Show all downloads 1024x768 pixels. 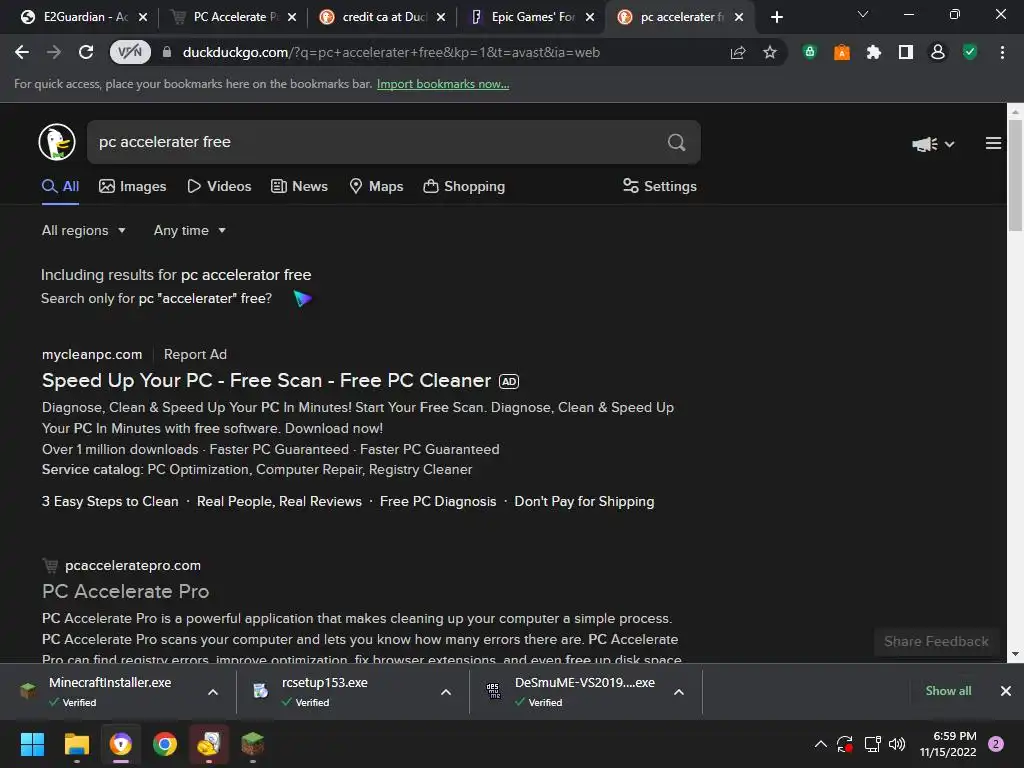[948, 691]
